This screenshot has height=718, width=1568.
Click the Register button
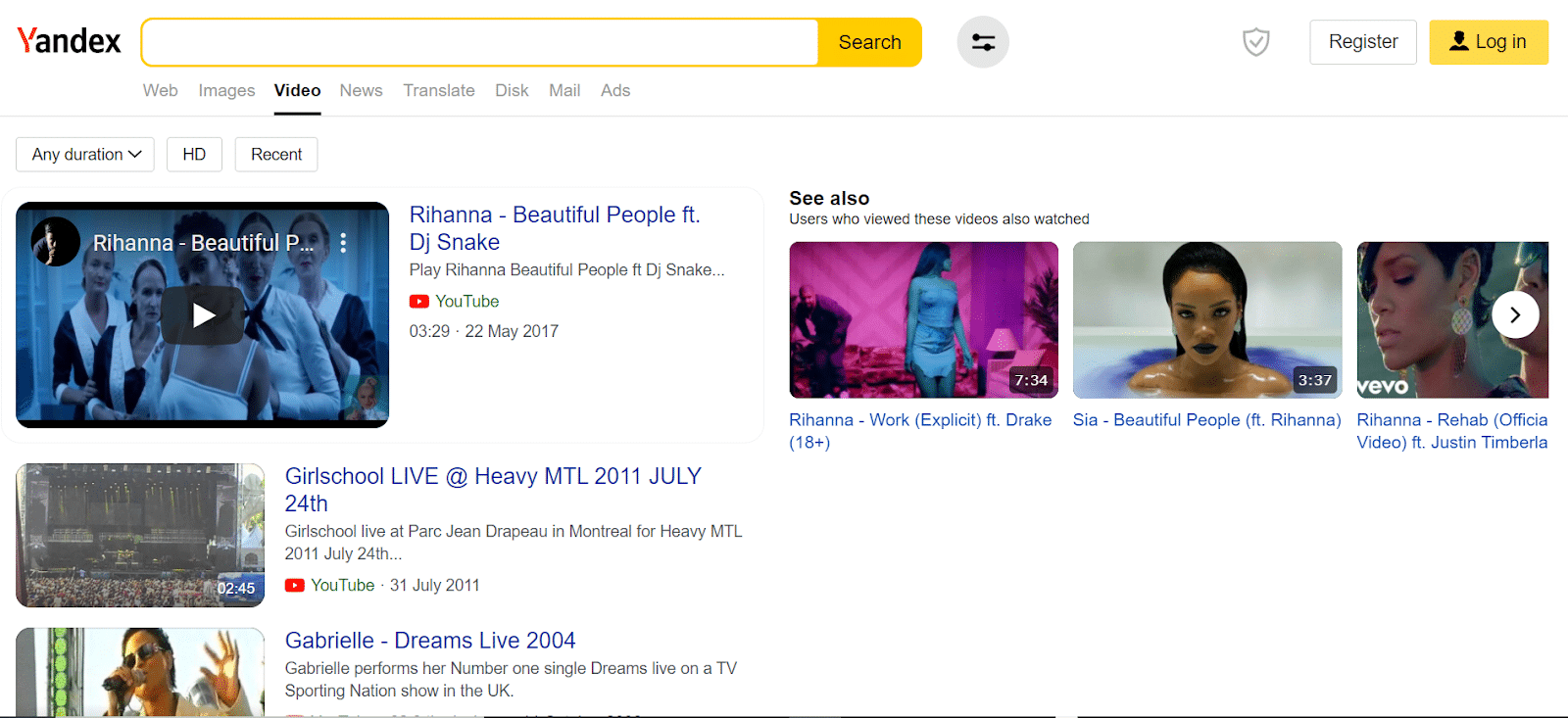(x=1362, y=42)
